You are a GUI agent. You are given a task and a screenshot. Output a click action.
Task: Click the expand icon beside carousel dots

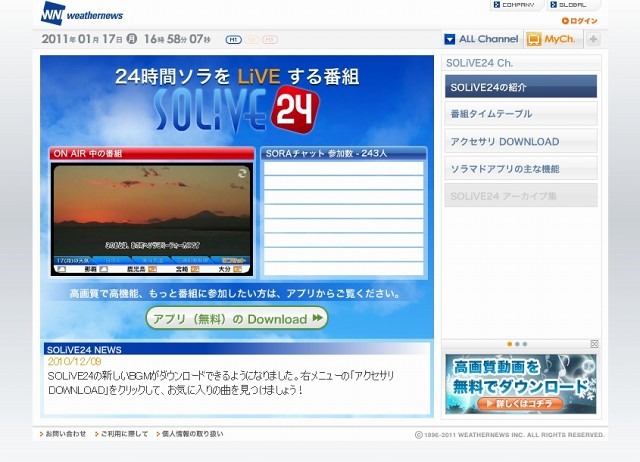(x=594, y=344)
